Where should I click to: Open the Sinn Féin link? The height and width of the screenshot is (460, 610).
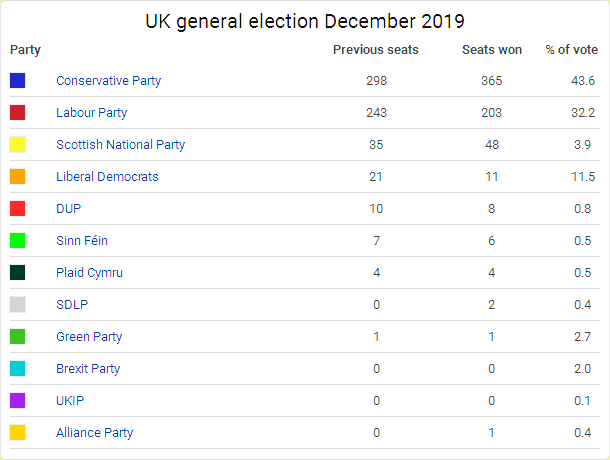click(x=82, y=241)
